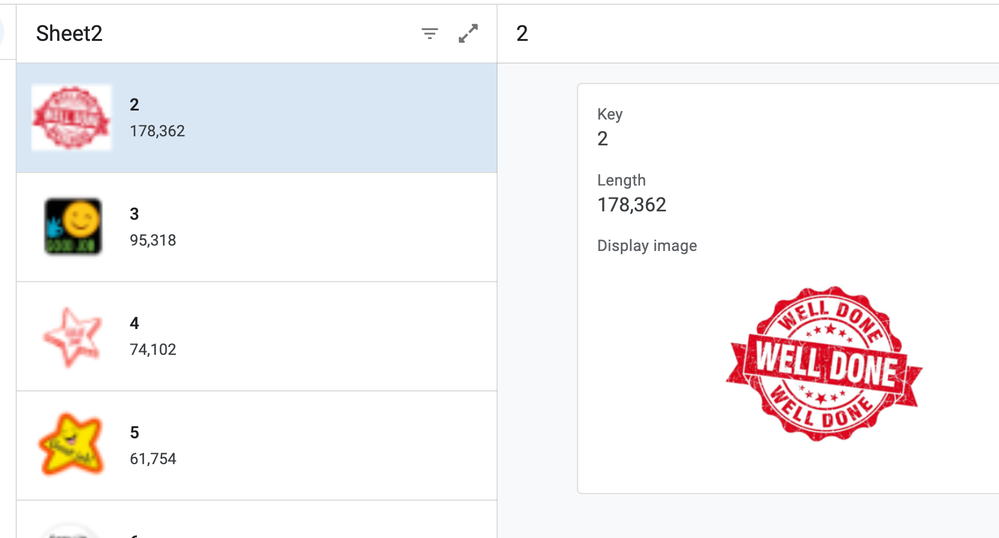The width and height of the screenshot is (999, 538).
Task: Open the filter icon in Sheet2 header
Action: [430, 34]
